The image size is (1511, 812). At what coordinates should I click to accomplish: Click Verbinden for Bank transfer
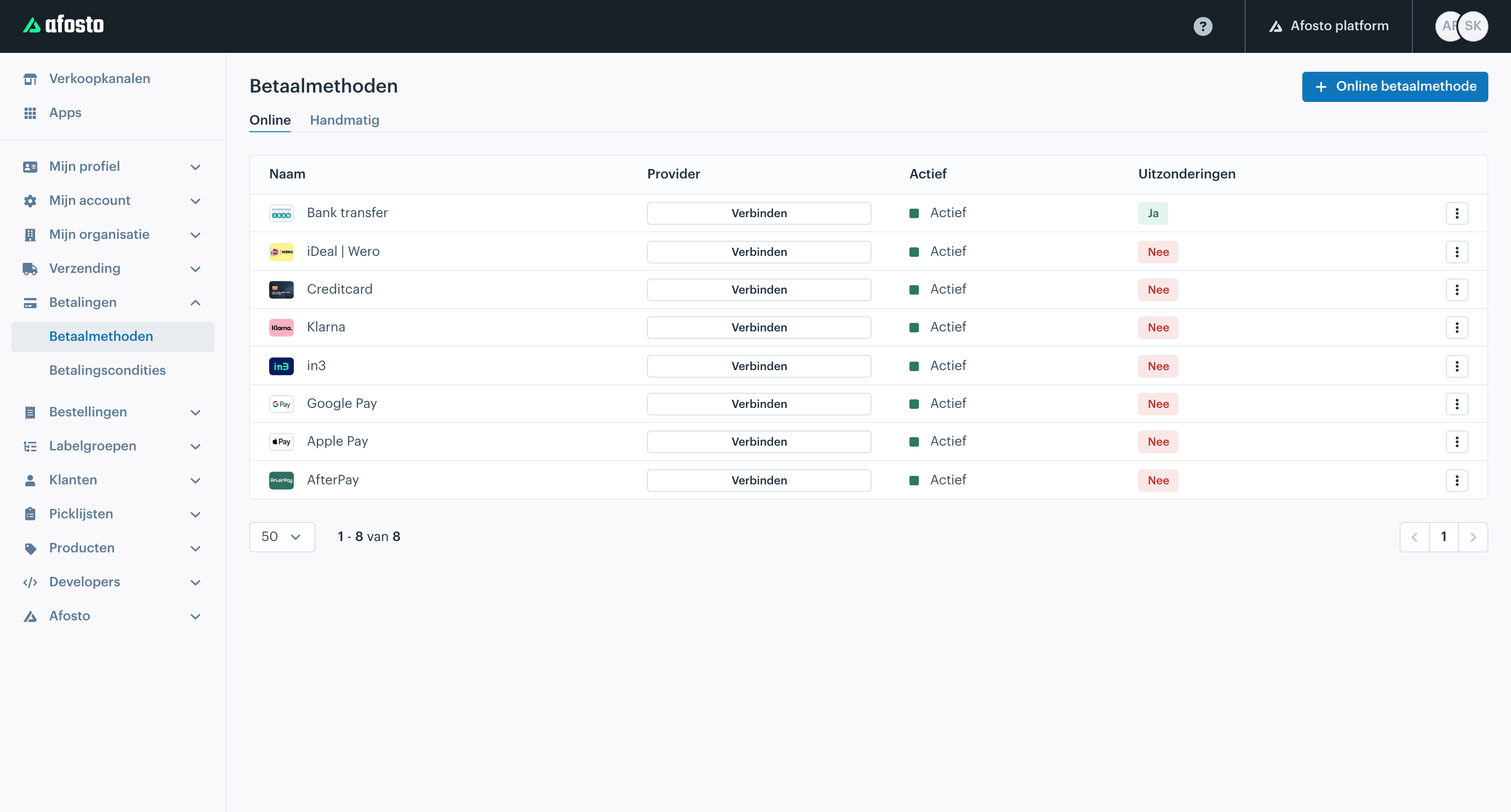click(x=759, y=213)
